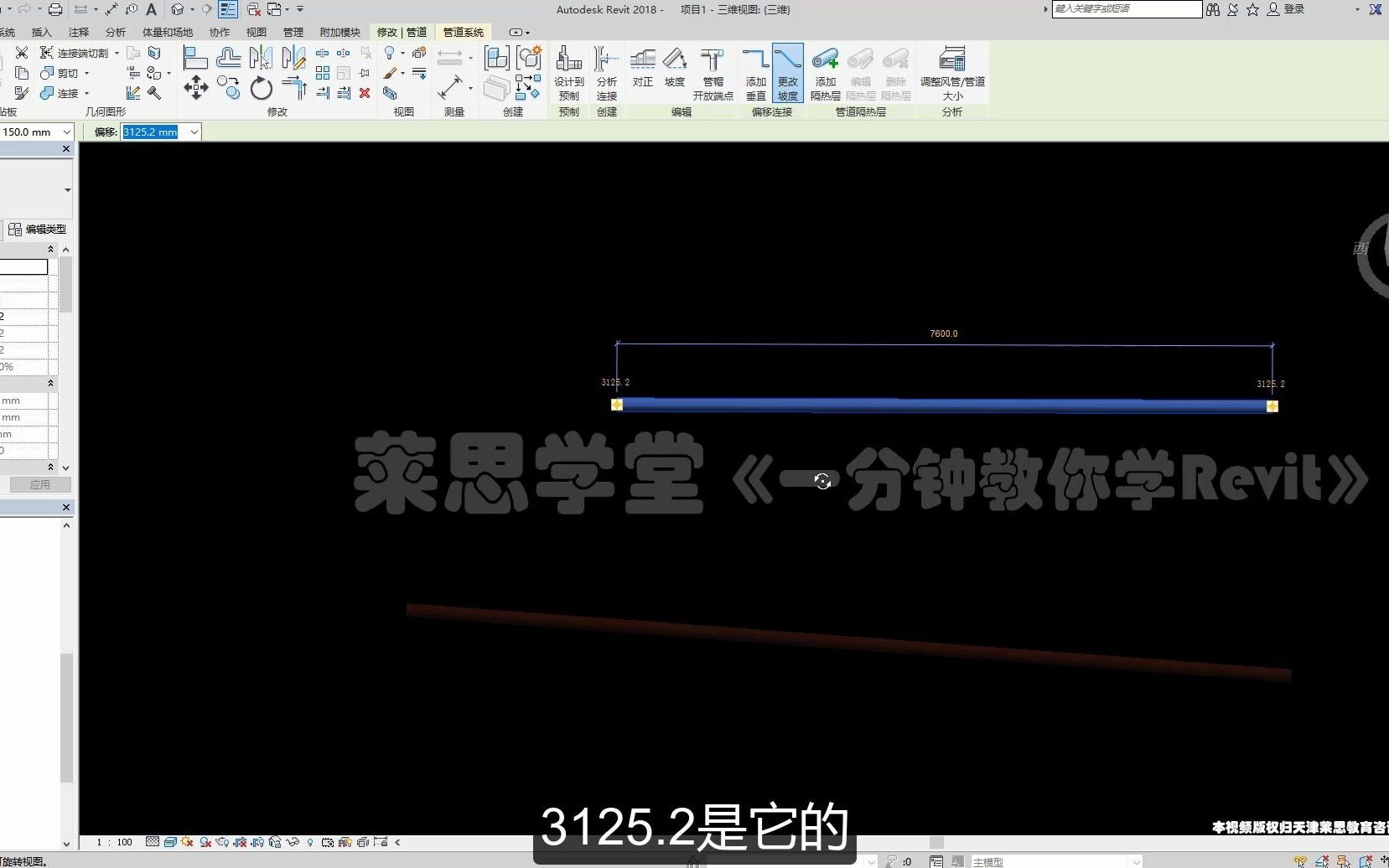Viewport: 1389px width, 868px height.
Task: Click the red Delete X icon
Action: pos(365,94)
